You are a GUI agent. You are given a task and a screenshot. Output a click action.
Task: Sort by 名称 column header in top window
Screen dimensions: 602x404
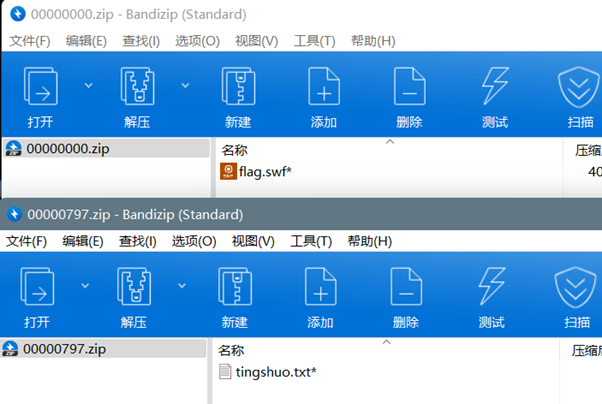(234, 150)
